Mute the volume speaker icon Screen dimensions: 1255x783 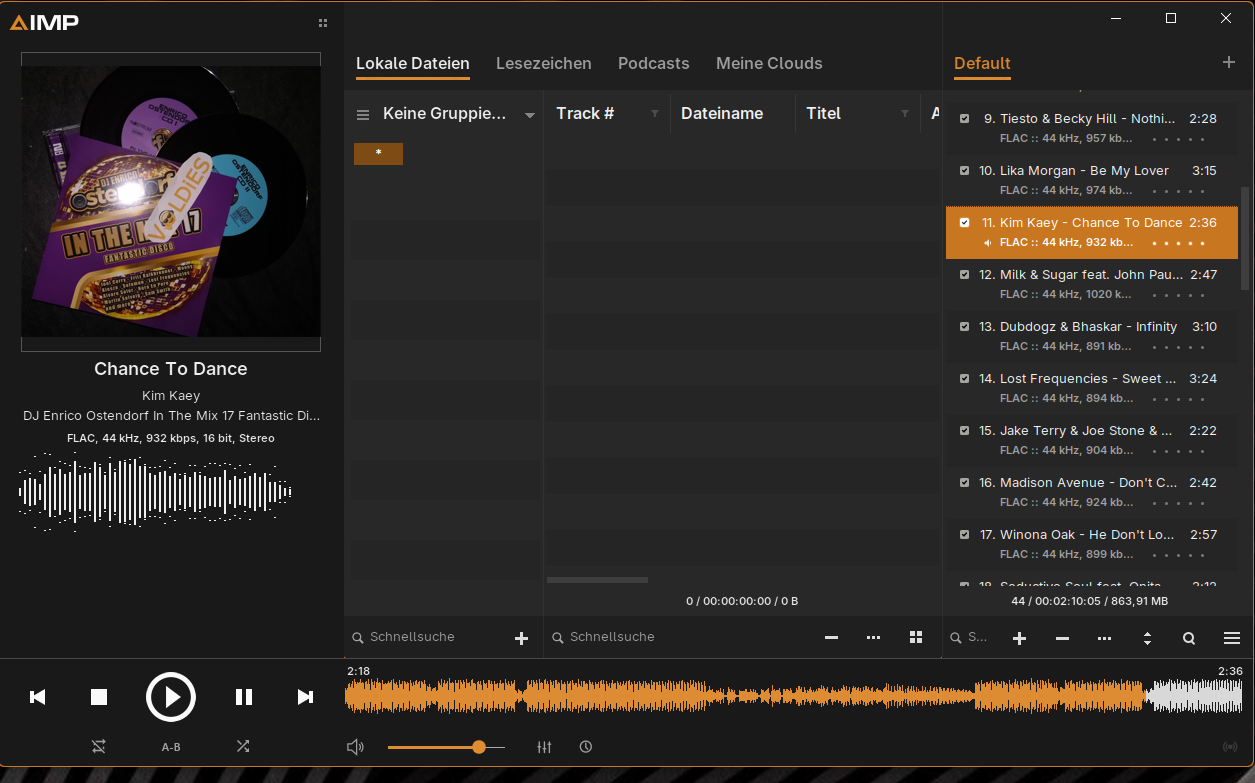(x=355, y=747)
